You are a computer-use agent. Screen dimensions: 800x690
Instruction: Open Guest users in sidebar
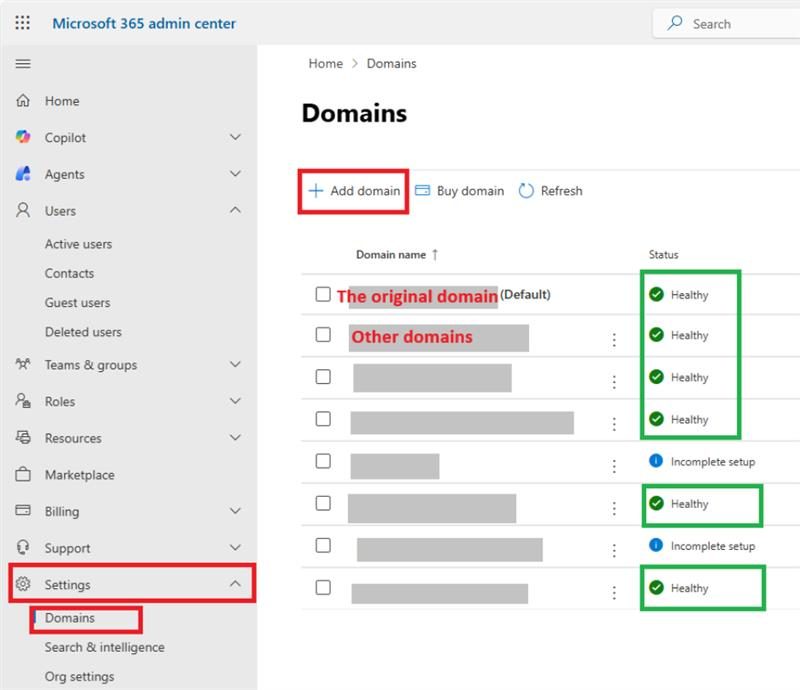[78, 303]
